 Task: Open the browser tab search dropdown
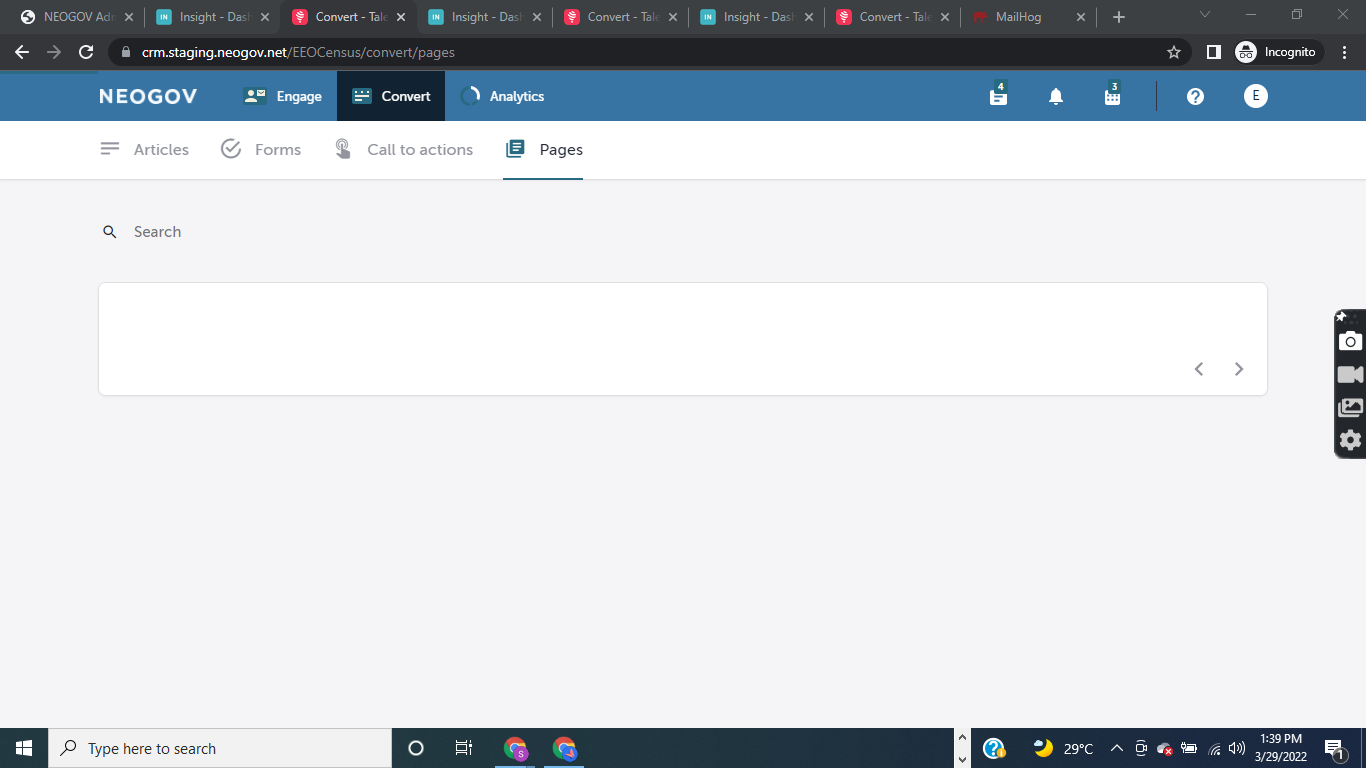click(x=1204, y=15)
